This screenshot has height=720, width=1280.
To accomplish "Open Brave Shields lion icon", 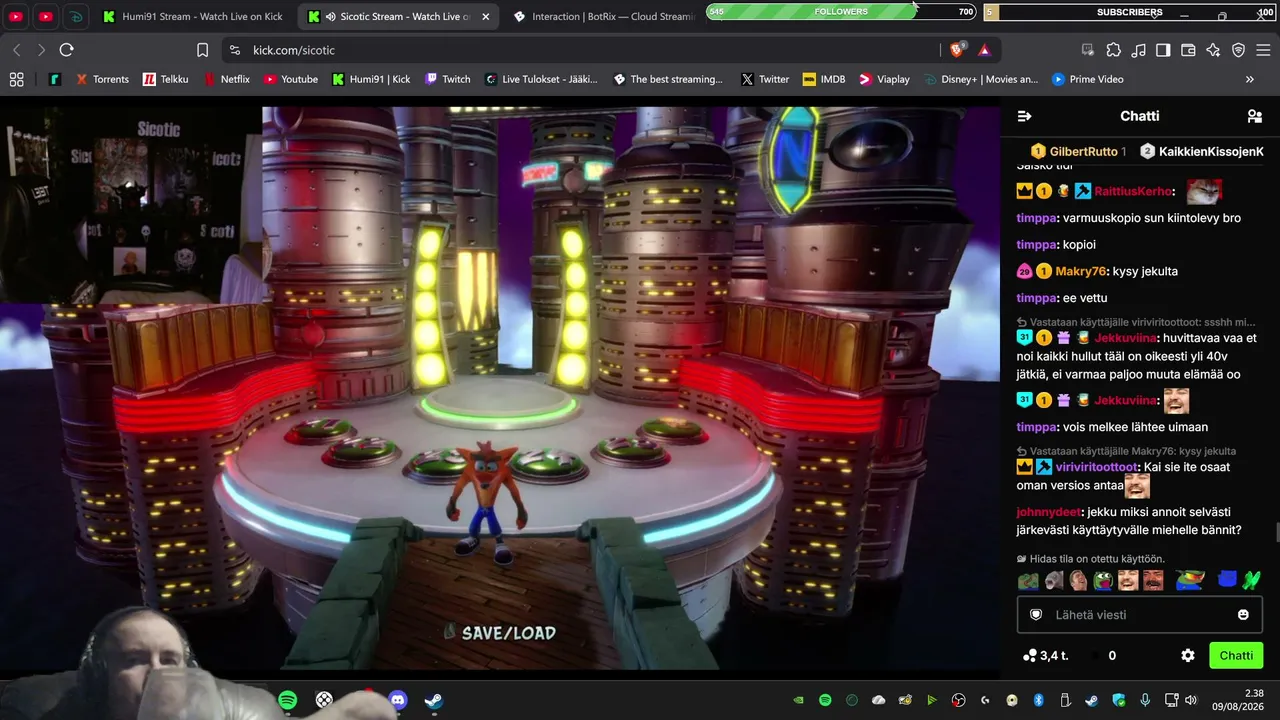I will [958, 50].
